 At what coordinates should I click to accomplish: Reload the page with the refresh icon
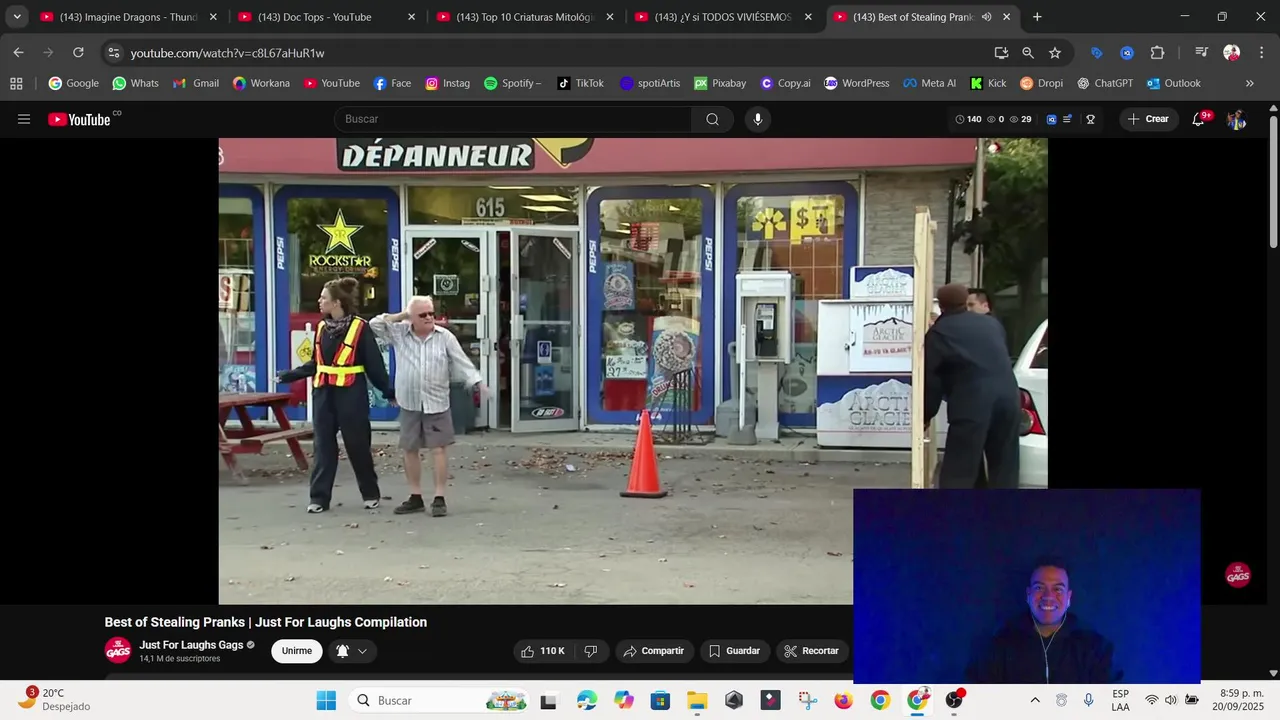pyautogui.click(x=78, y=52)
